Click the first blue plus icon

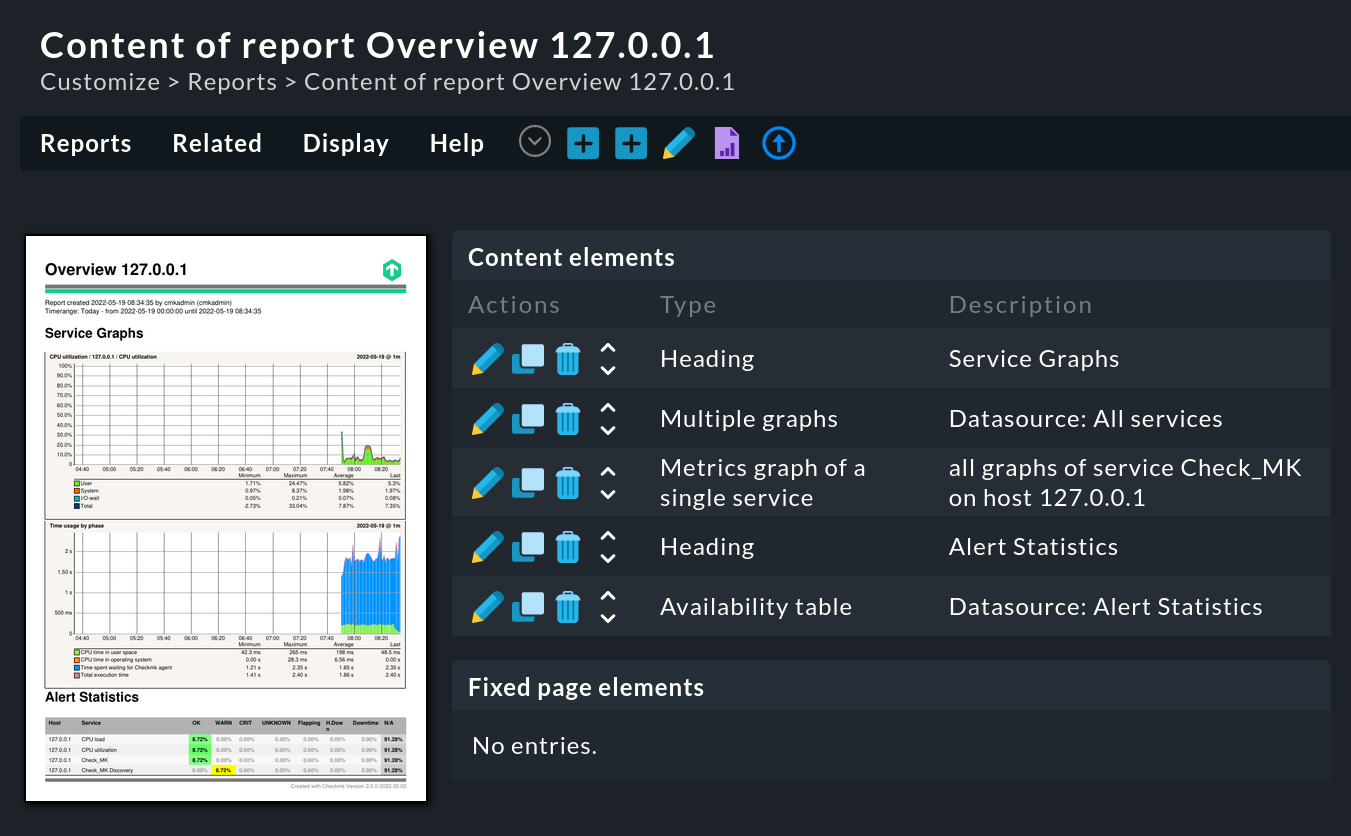(582, 142)
